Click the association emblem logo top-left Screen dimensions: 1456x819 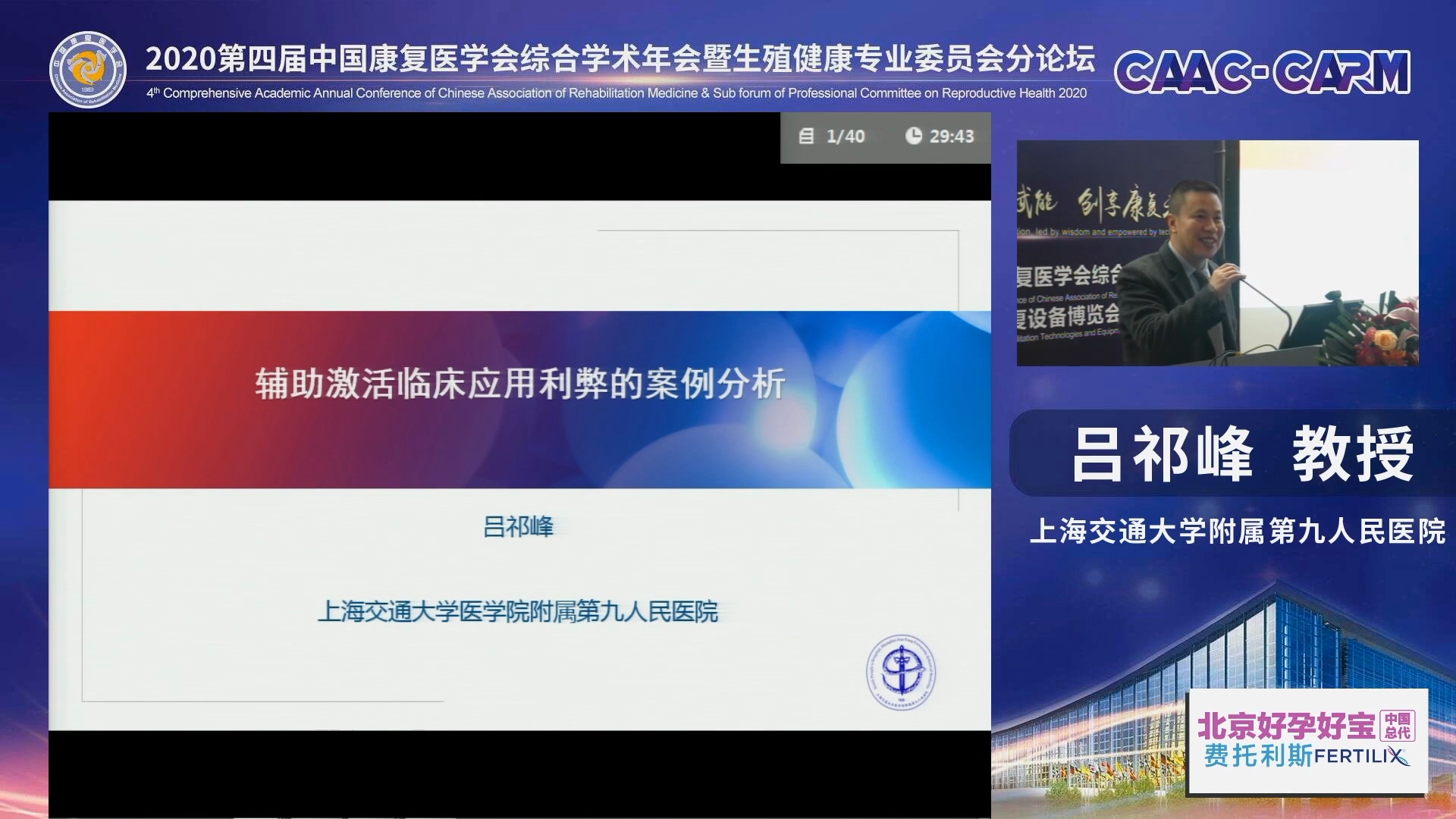[87, 70]
